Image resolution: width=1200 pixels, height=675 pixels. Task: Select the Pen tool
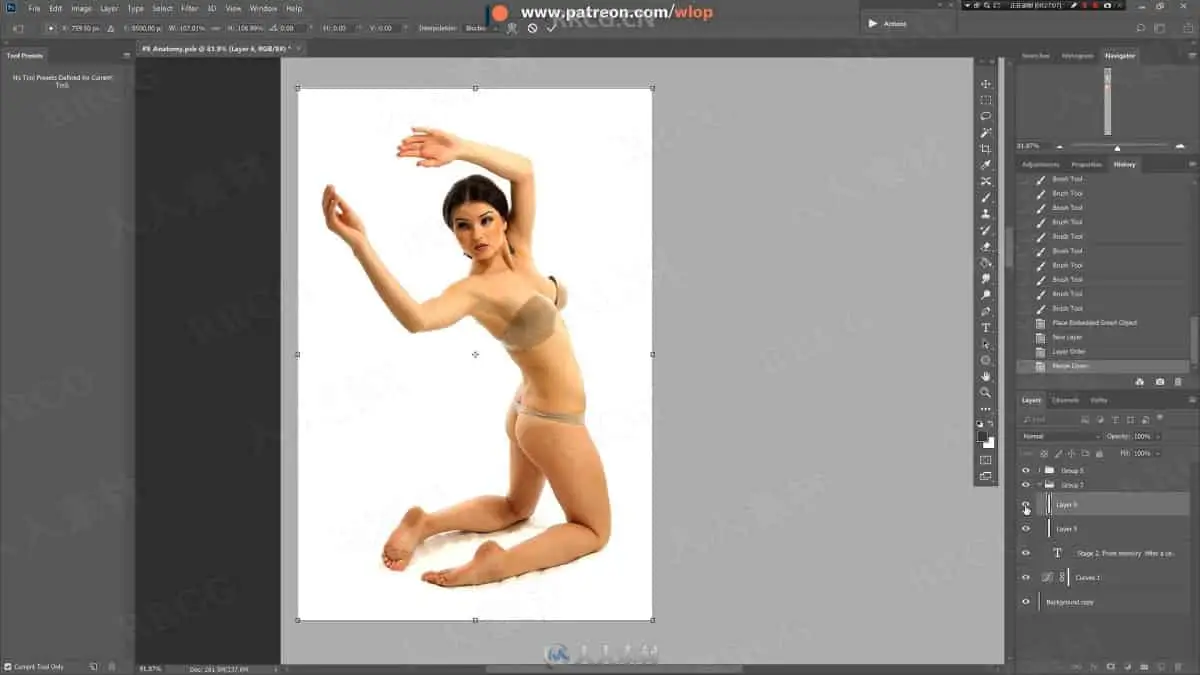986,311
